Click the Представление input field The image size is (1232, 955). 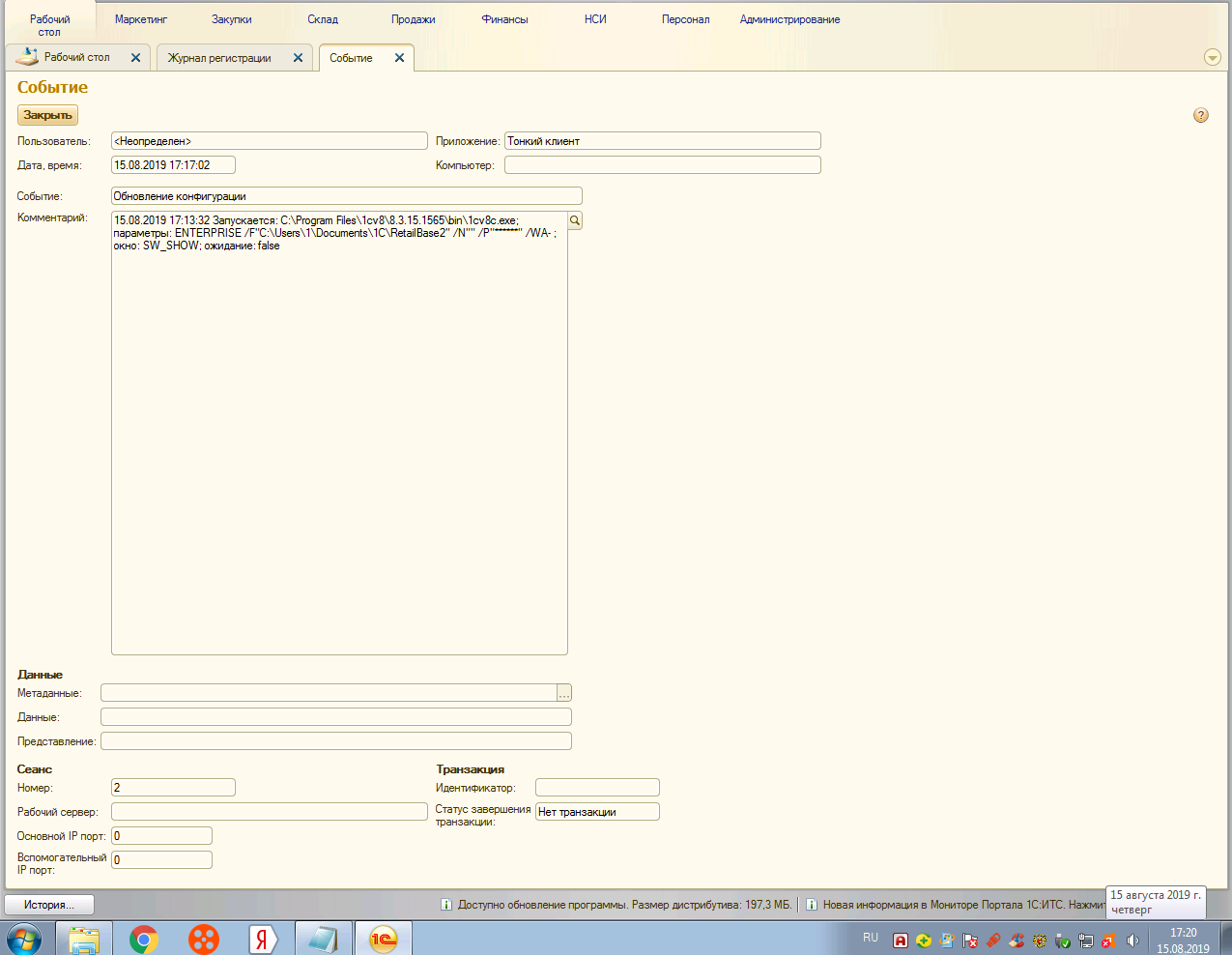click(x=336, y=741)
